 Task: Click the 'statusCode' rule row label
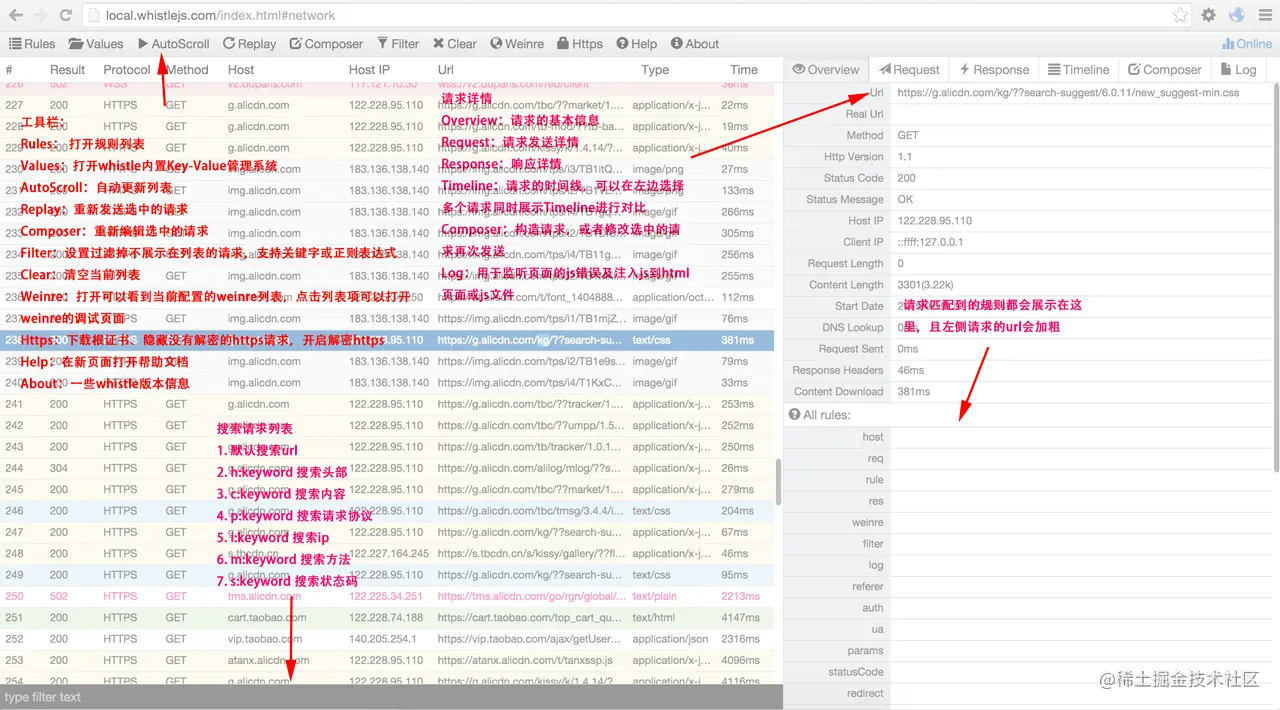coord(856,672)
